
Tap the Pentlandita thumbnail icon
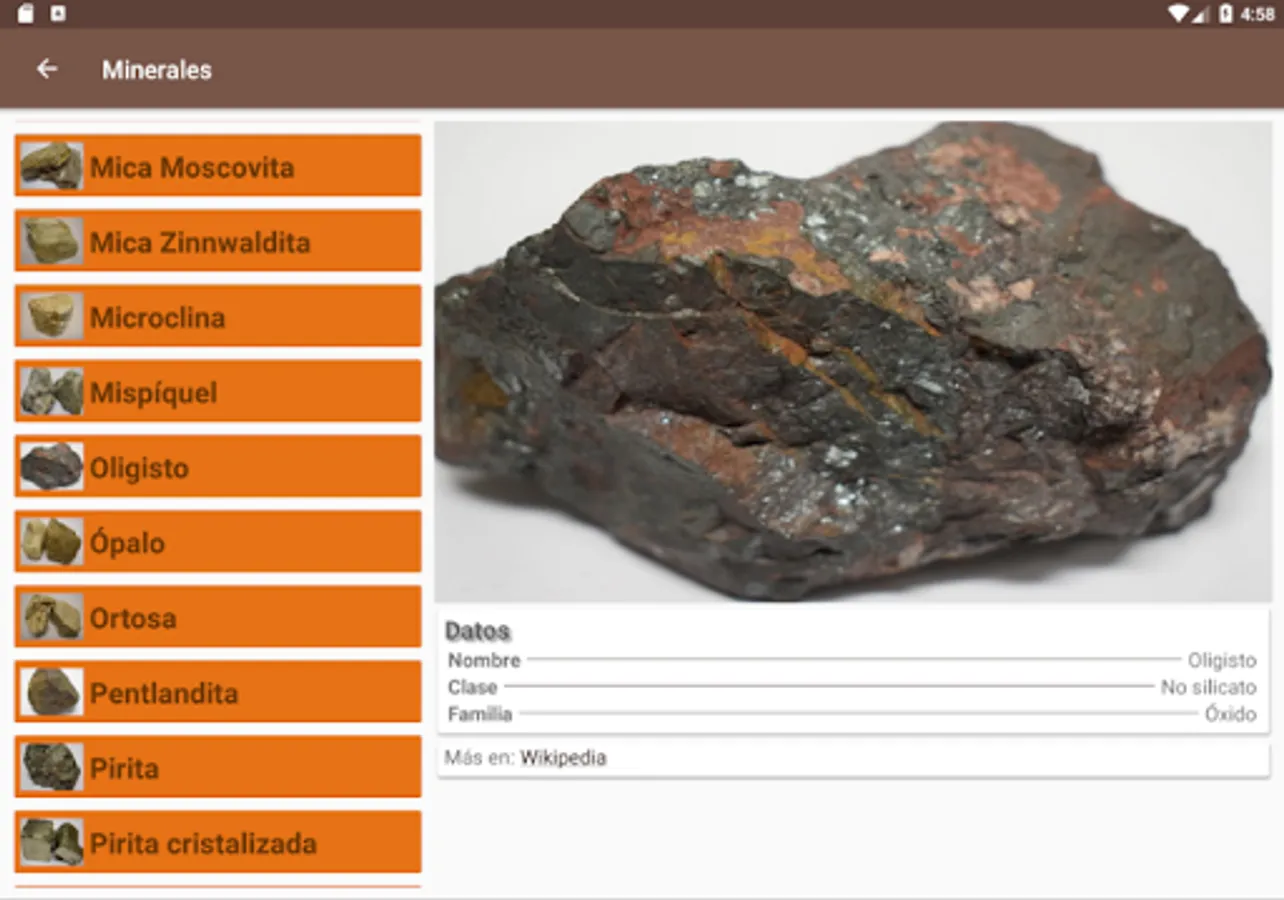point(52,691)
